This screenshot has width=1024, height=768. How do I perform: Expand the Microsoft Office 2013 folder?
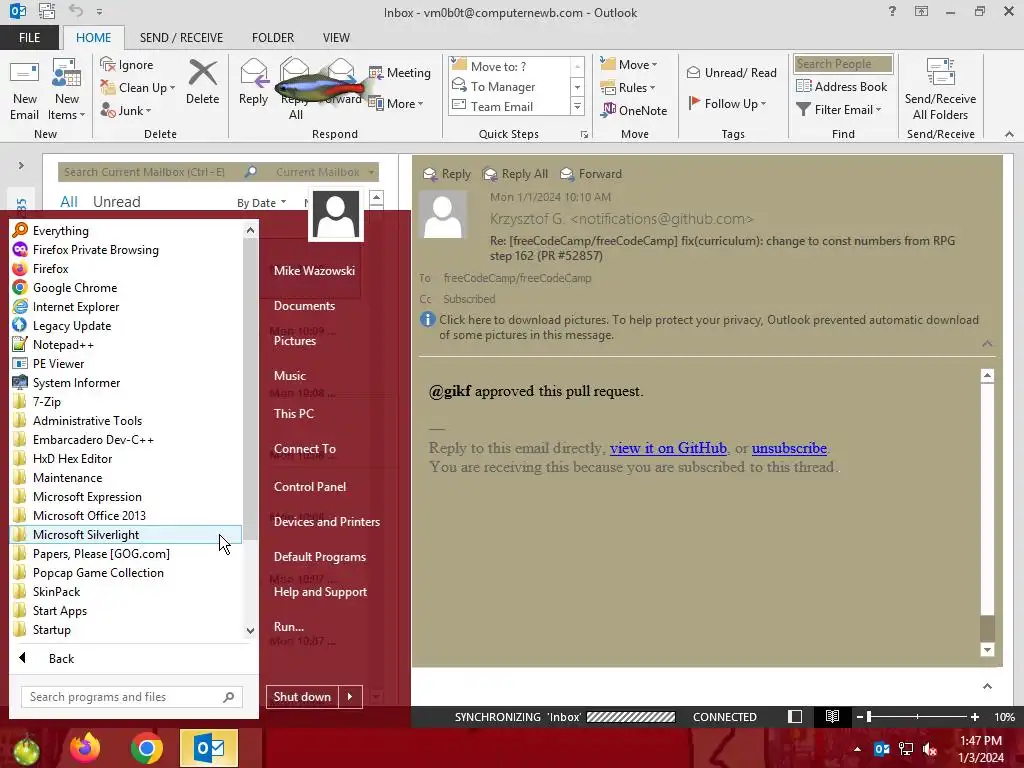point(127,515)
